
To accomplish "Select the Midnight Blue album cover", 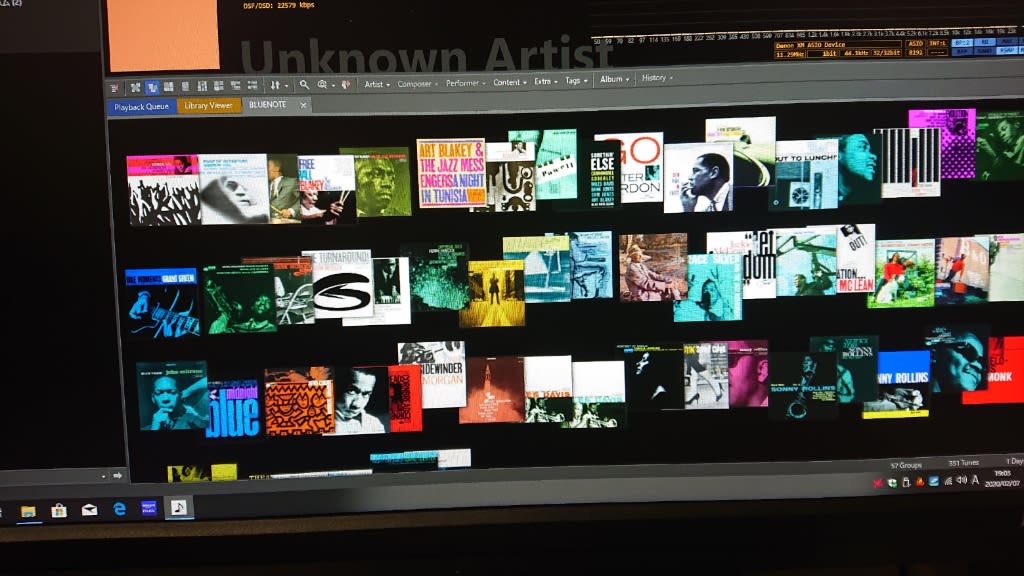I will tap(233, 409).
